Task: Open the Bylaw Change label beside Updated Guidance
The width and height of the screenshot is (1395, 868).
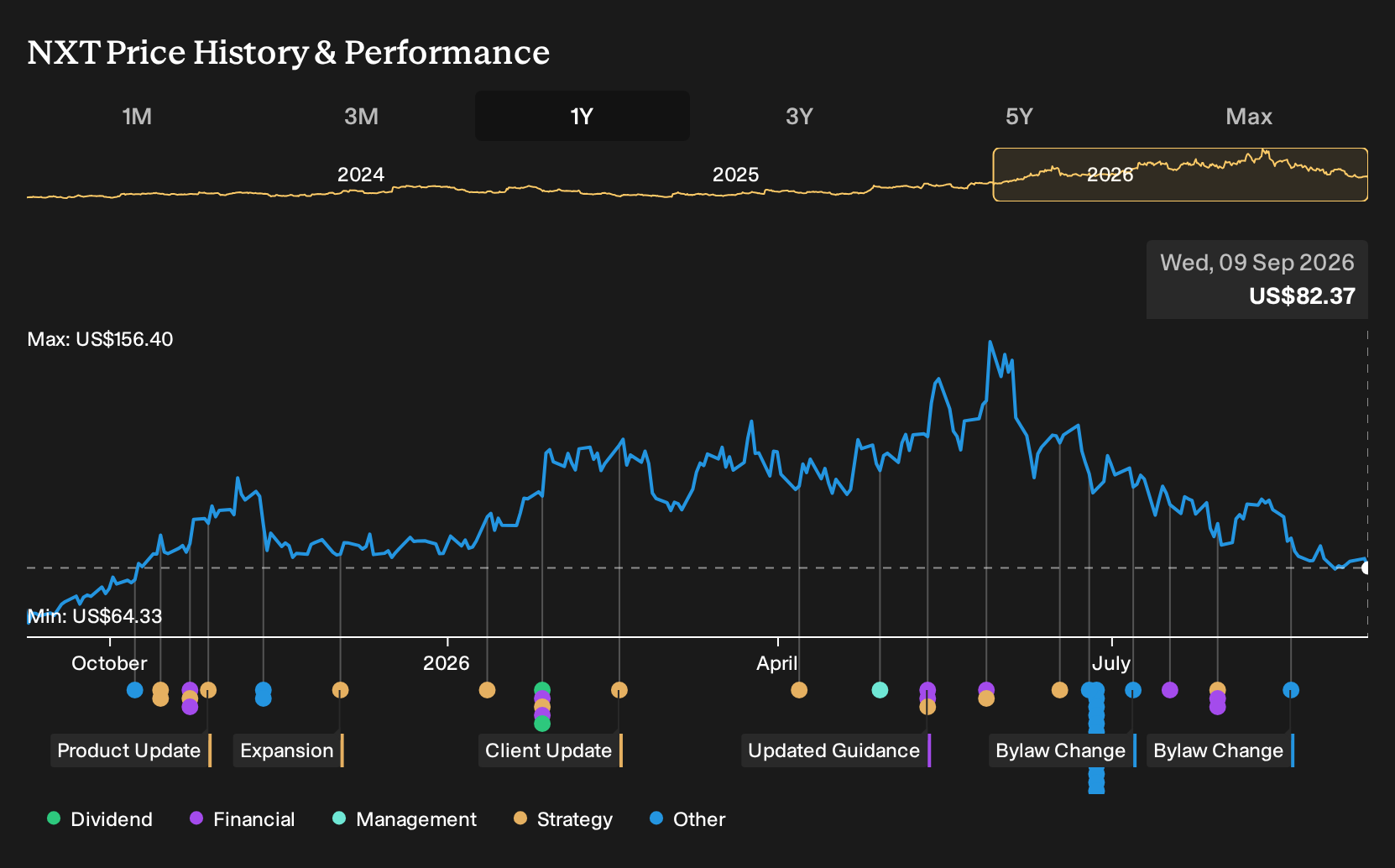Action: (1062, 750)
